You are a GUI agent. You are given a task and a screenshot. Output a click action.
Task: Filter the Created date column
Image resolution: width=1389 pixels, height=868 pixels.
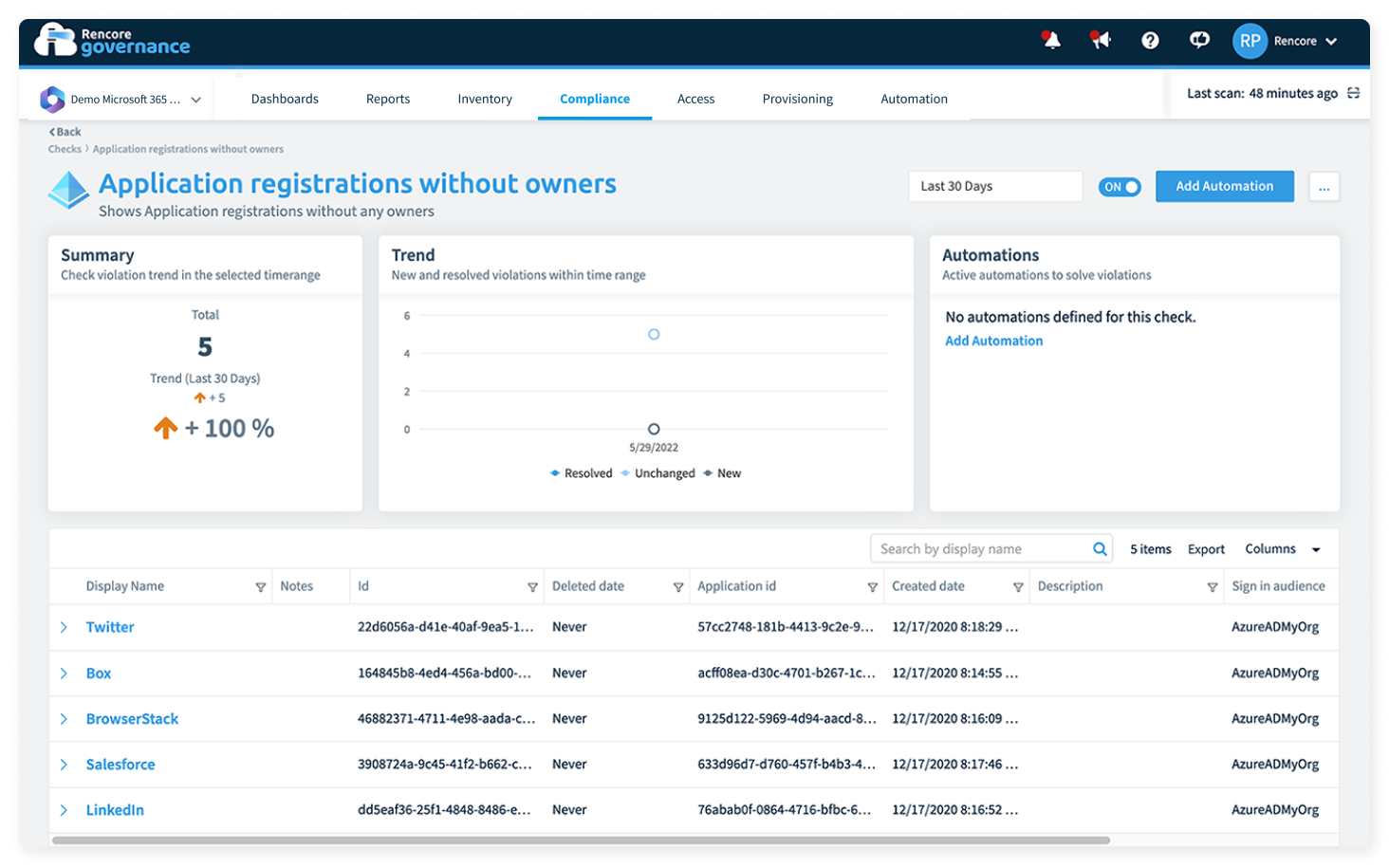click(x=1018, y=587)
